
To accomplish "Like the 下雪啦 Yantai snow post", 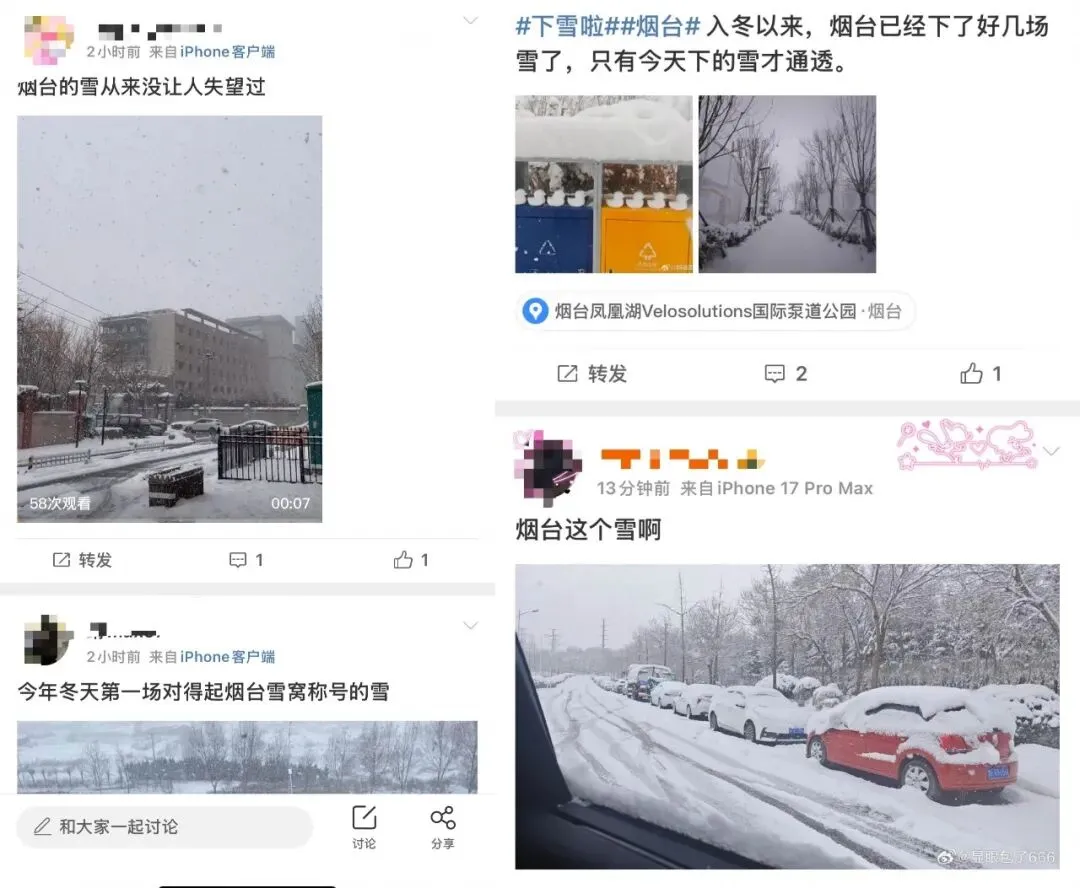I will pyautogui.click(x=980, y=373).
